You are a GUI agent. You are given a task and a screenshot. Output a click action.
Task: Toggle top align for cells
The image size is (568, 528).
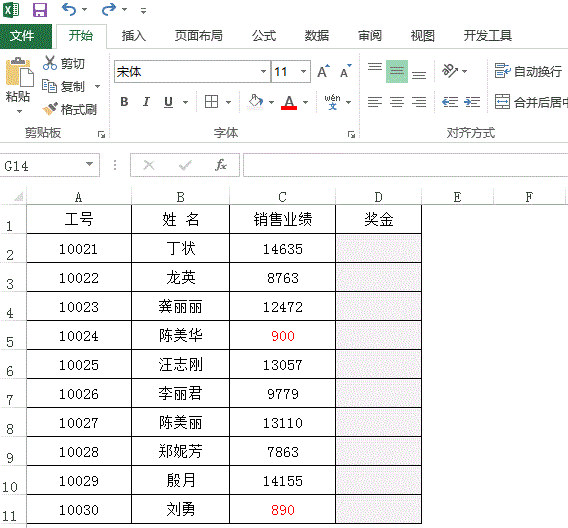[x=375, y=67]
